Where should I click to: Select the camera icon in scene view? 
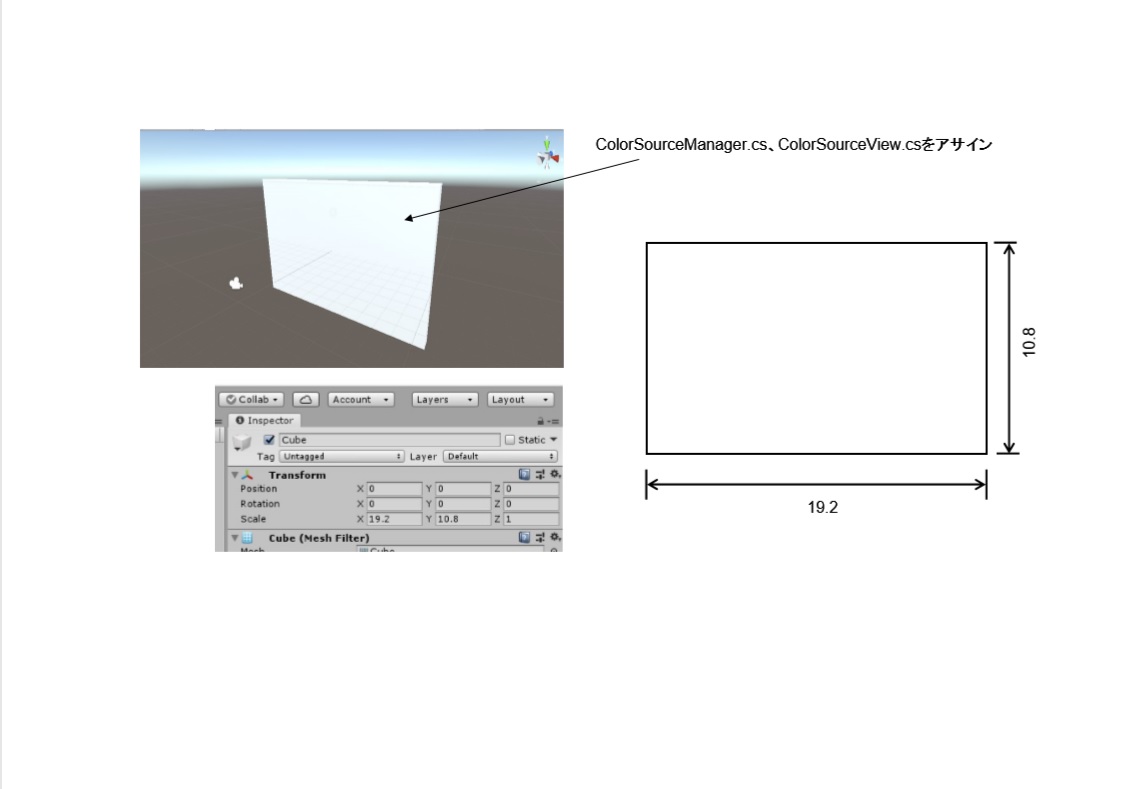tap(236, 284)
